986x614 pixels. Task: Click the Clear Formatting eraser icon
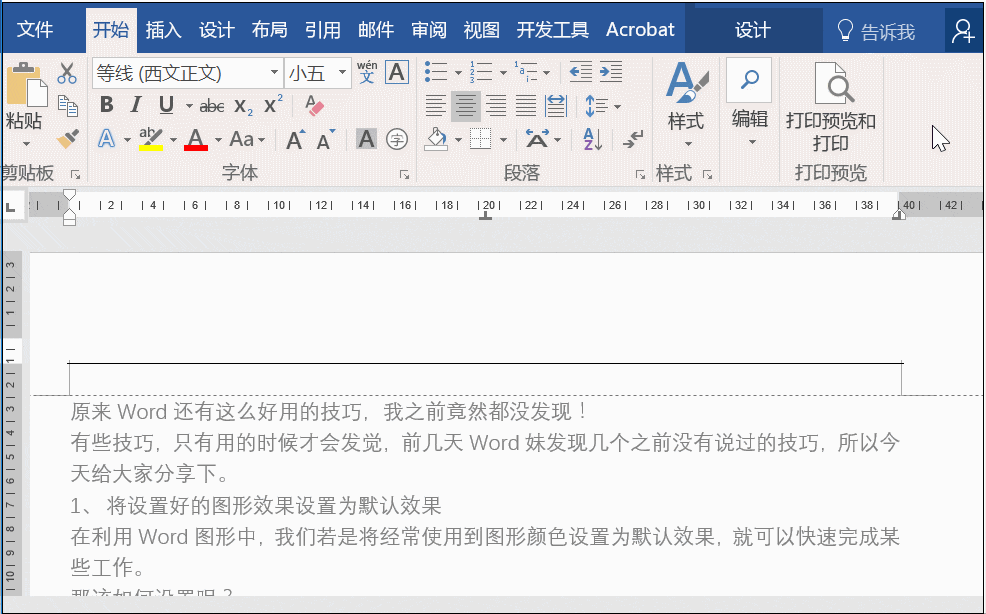pyautogui.click(x=314, y=105)
